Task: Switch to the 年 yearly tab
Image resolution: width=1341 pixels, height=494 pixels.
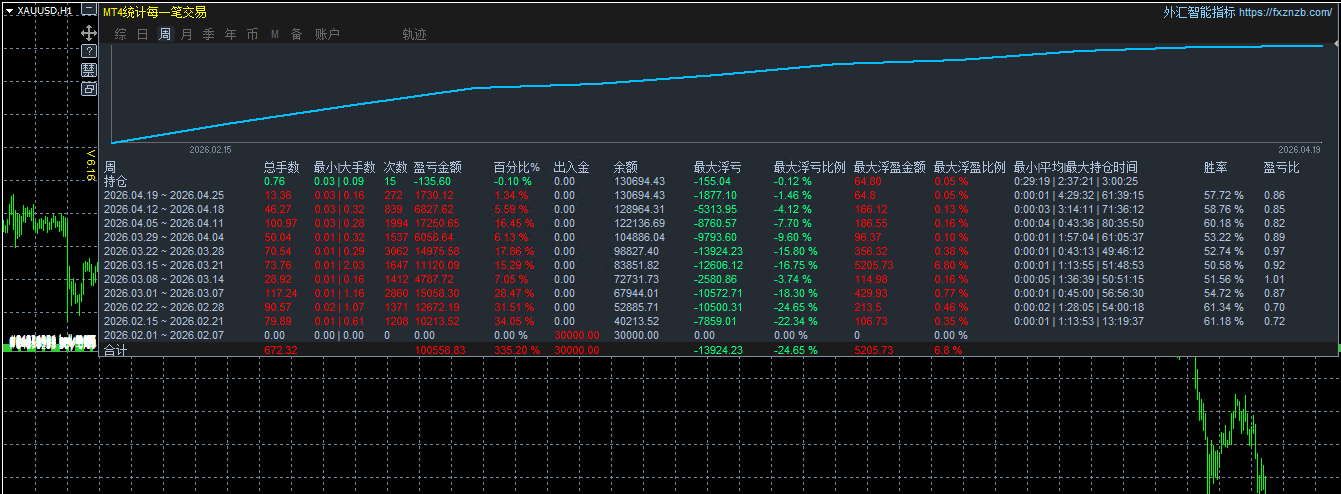Action: (x=230, y=34)
